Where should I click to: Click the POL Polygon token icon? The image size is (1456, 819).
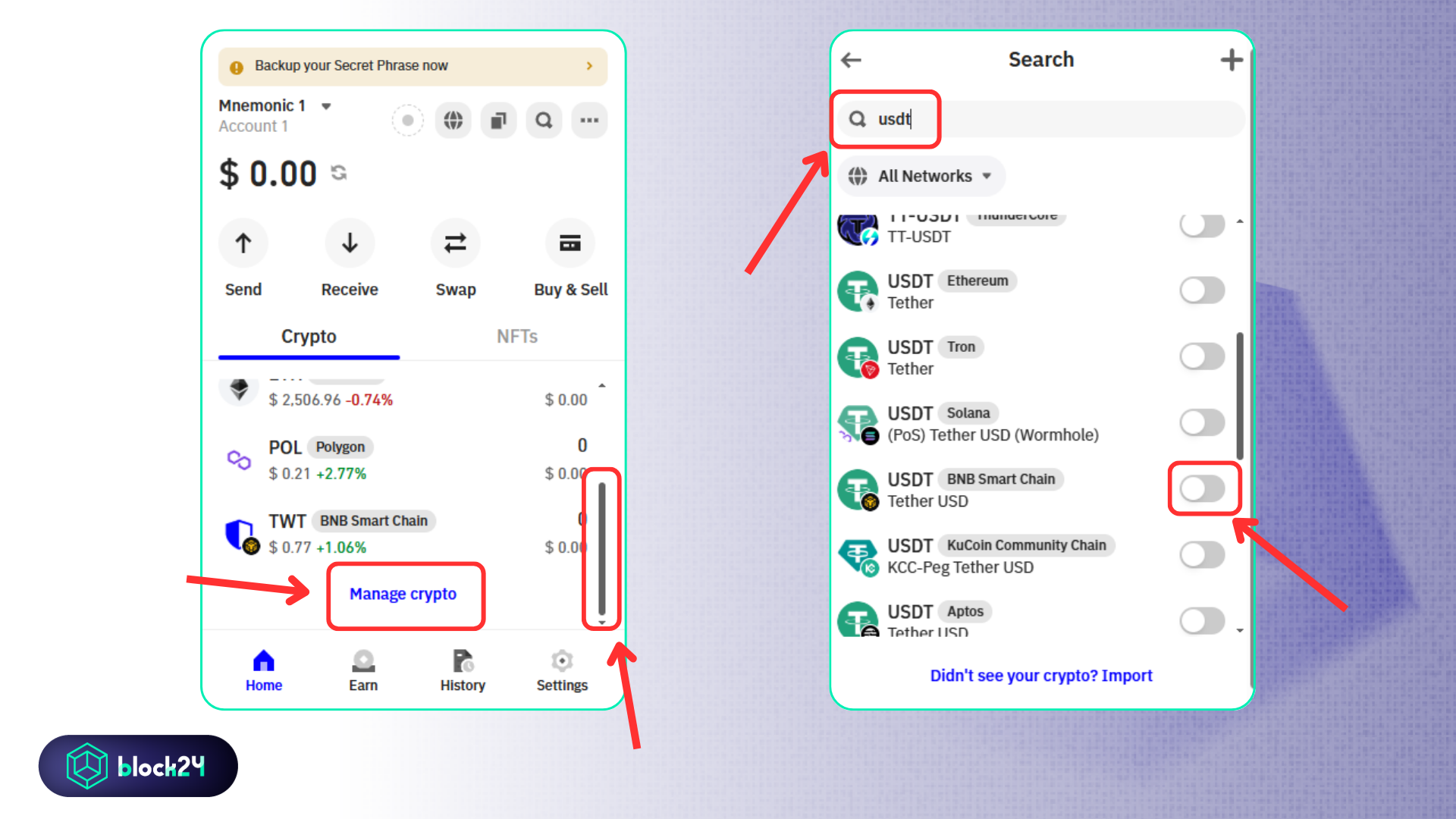[x=239, y=460]
